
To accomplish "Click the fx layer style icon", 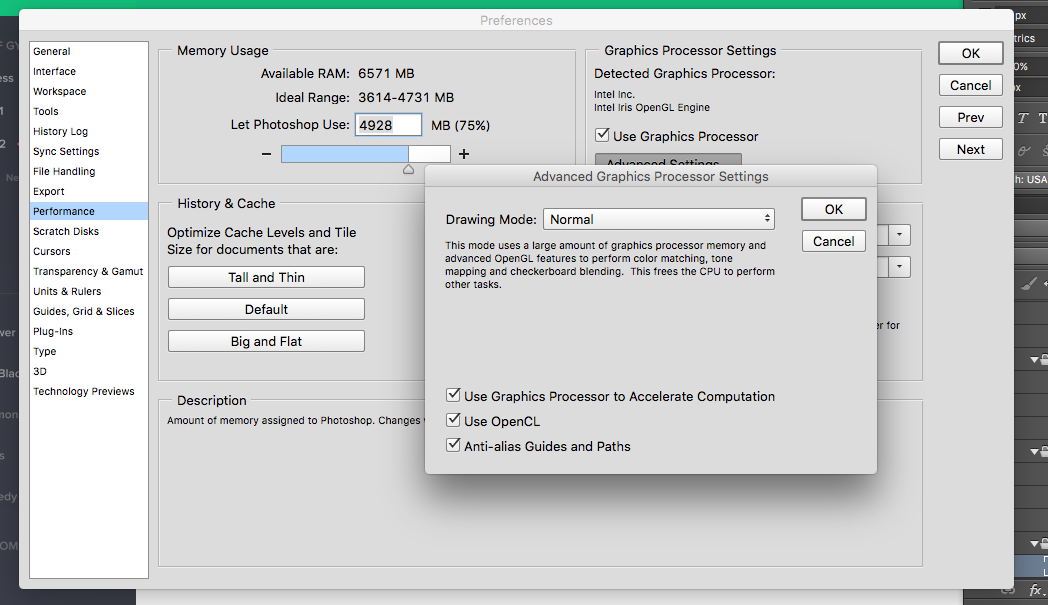I will point(1035,590).
